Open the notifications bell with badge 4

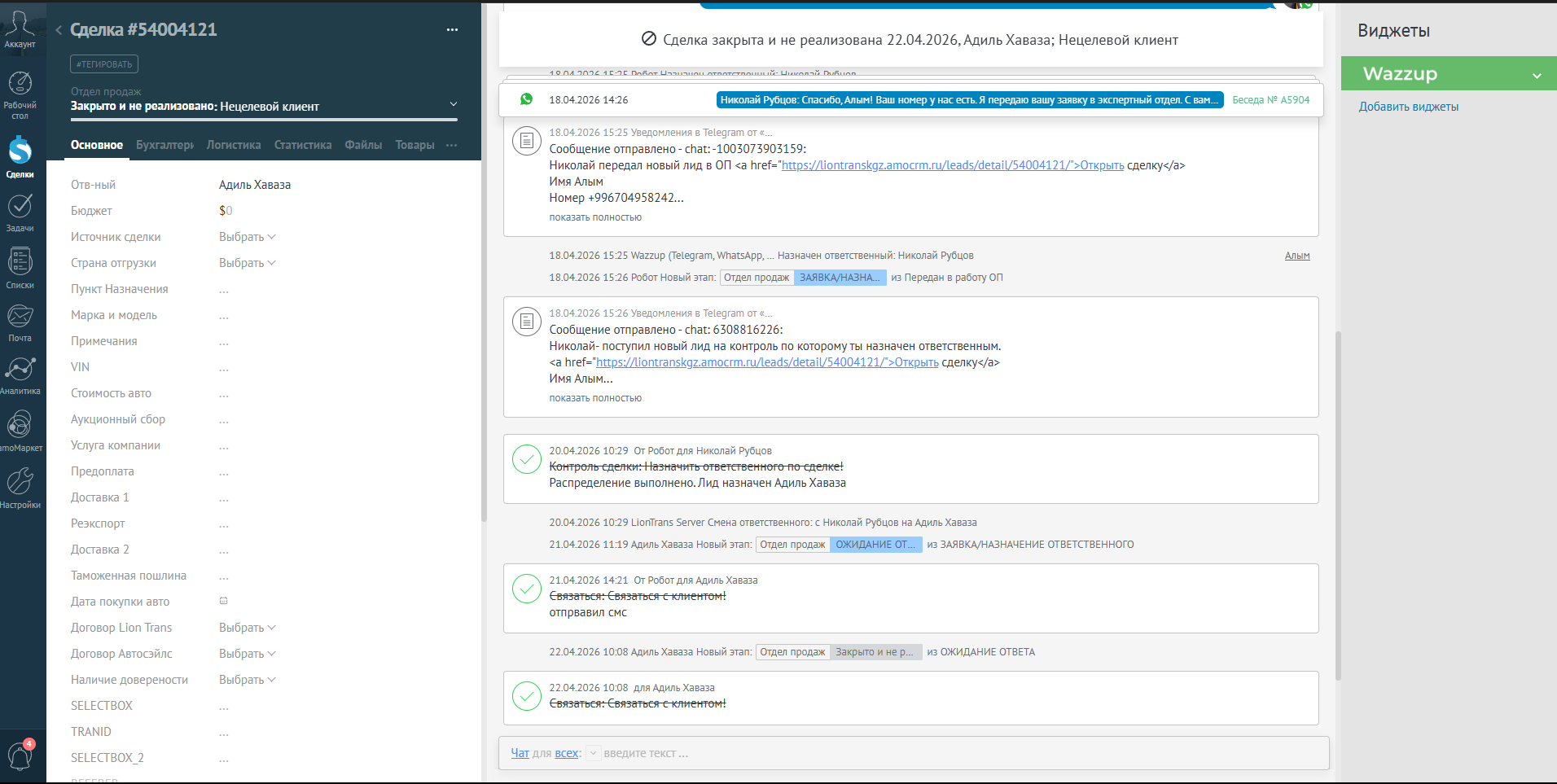pos(20,755)
